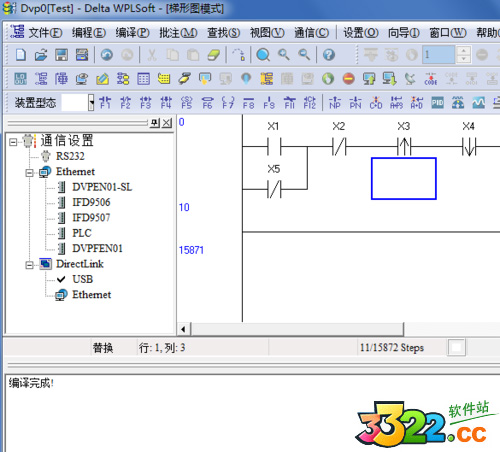Select the checked USB connection

coord(83,279)
